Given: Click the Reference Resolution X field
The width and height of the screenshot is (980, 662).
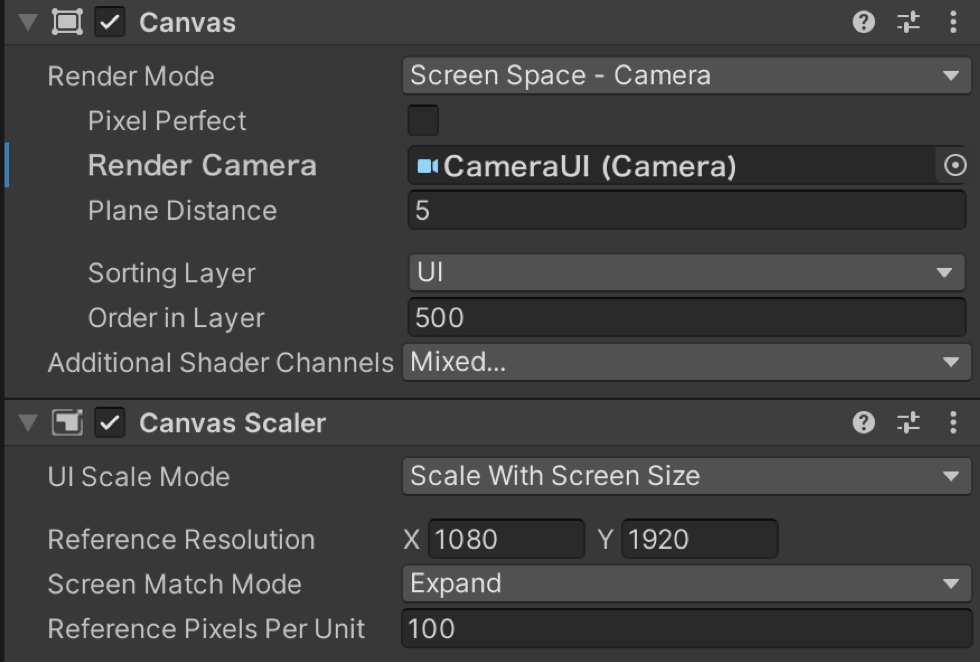Looking at the screenshot, I should click(506, 540).
